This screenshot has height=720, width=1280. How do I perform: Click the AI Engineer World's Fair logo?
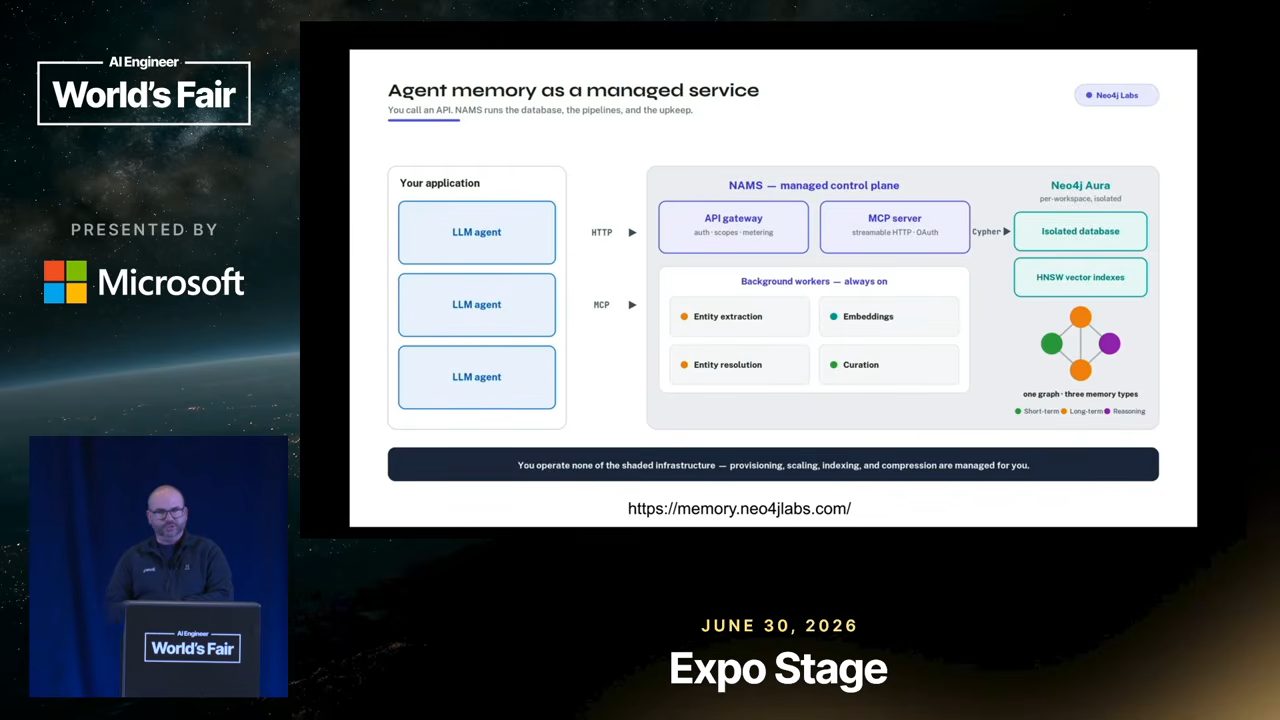coord(144,92)
